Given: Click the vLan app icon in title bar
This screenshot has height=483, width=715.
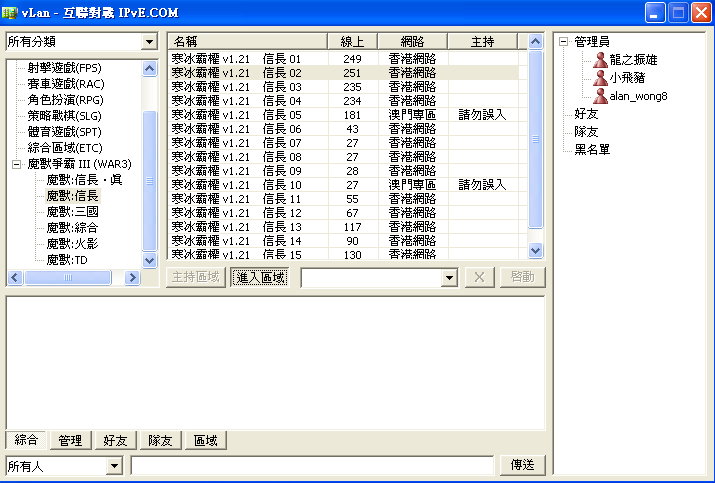Looking at the screenshot, I should pyautogui.click(x=10, y=12).
